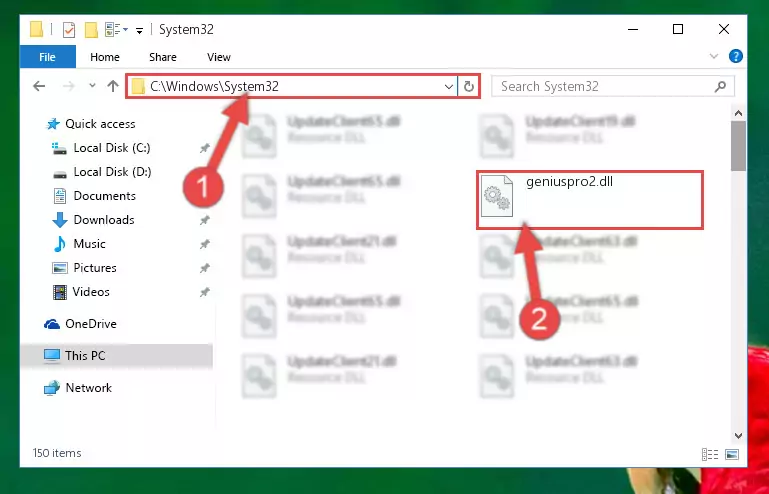
Task: Open recent locations dropdown arrow
Action: pyautogui.click(x=92, y=86)
